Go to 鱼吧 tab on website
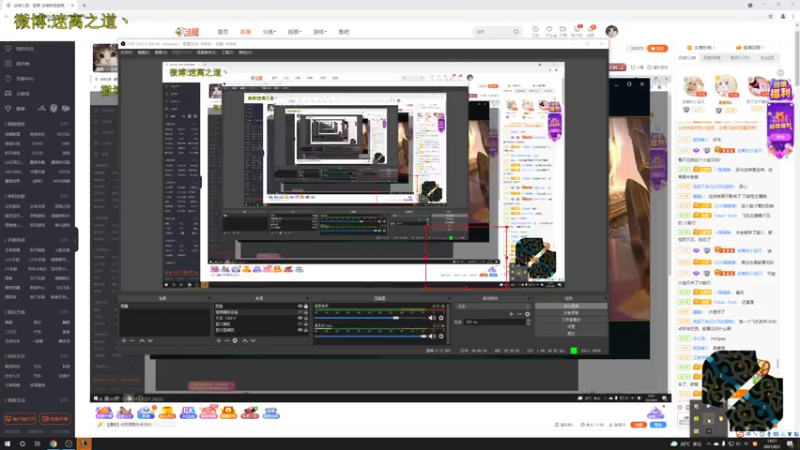The height and width of the screenshot is (450, 800). pyautogui.click(x=344, y=32)
